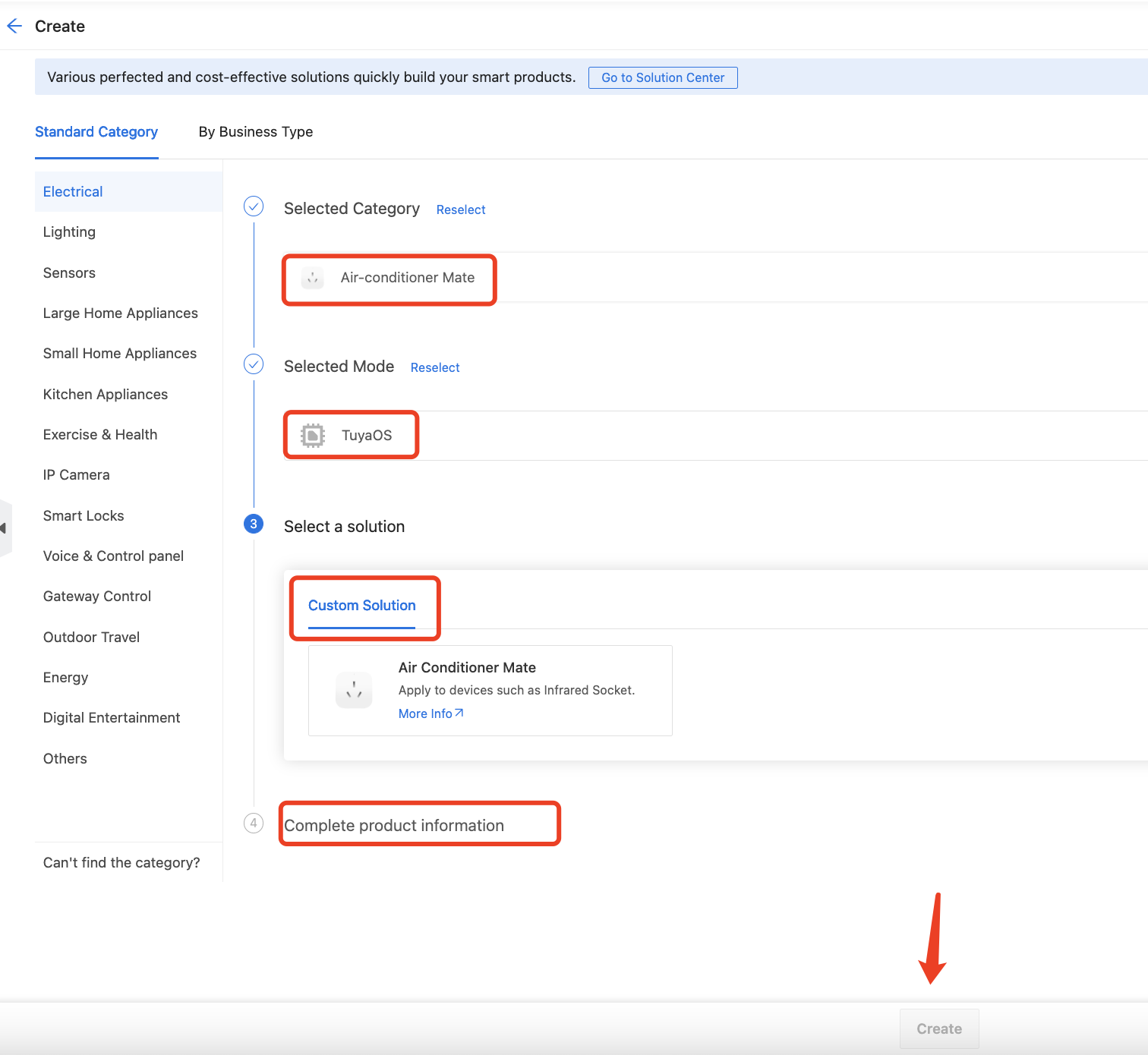
Task: Select the Custom Solution tab
Action: point(362,606)
